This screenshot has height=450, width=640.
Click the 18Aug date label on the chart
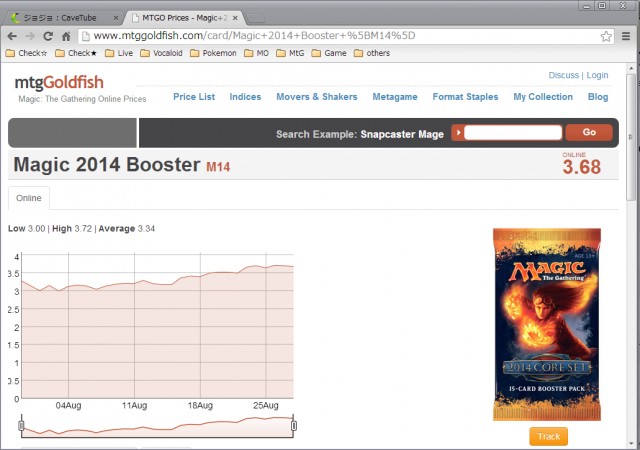200,405
